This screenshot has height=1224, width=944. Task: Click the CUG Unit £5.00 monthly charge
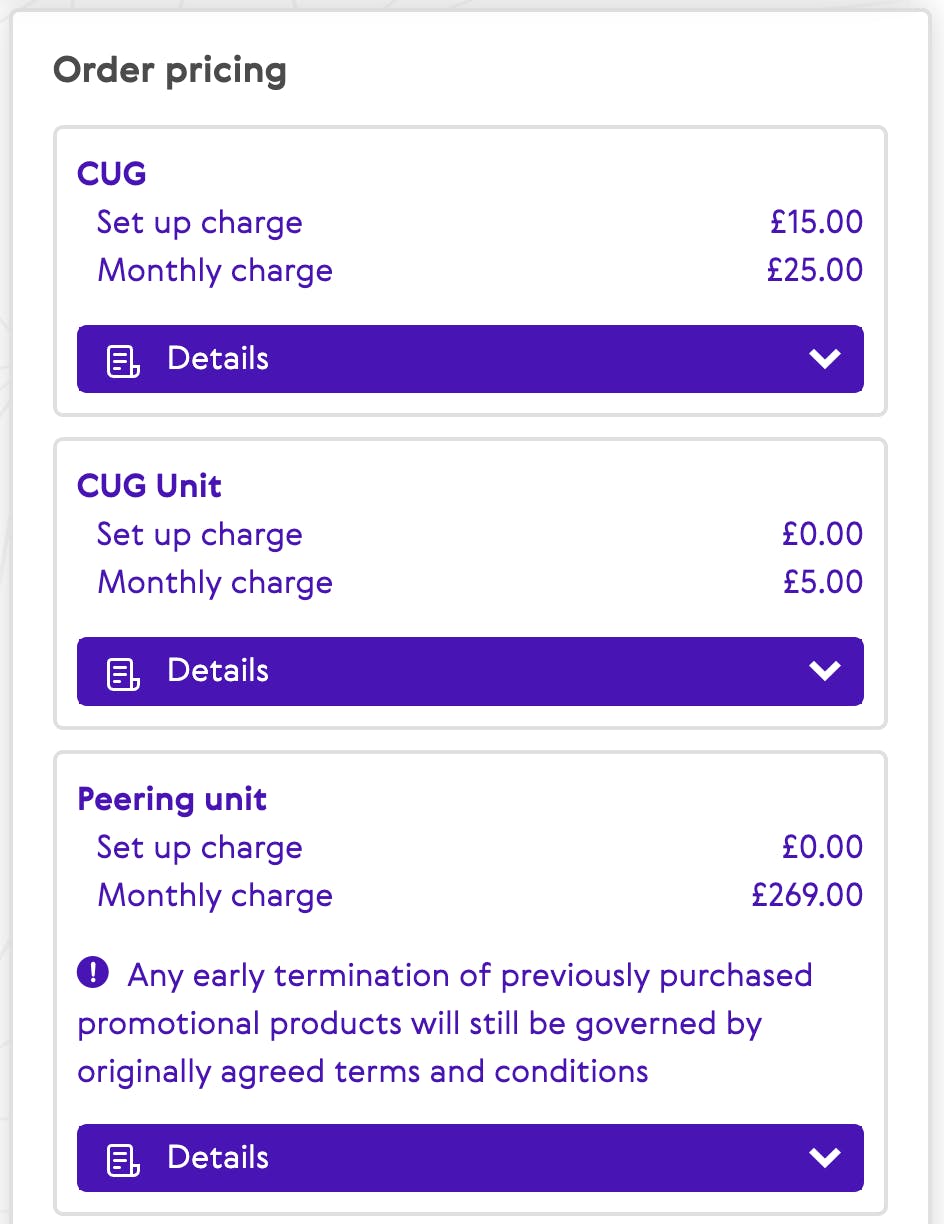[822, 582]
